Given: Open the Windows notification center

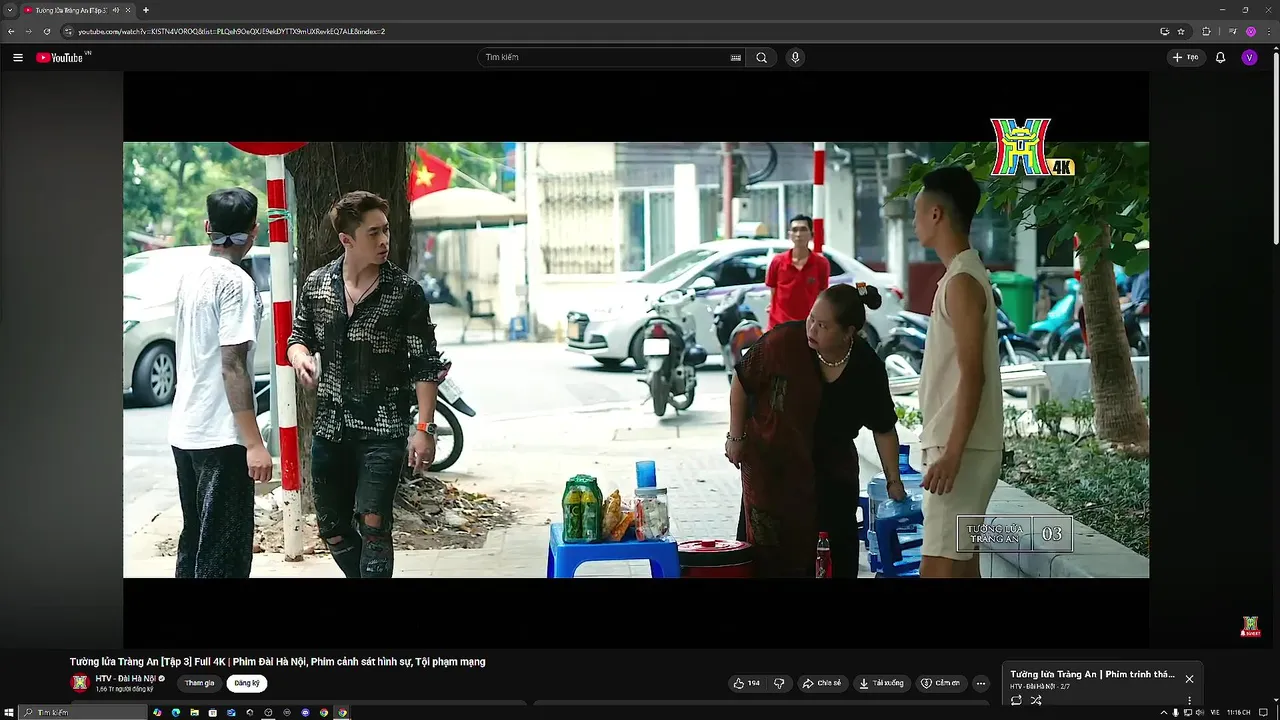Looking at the screenshot, I should (x=1264, y=712).
